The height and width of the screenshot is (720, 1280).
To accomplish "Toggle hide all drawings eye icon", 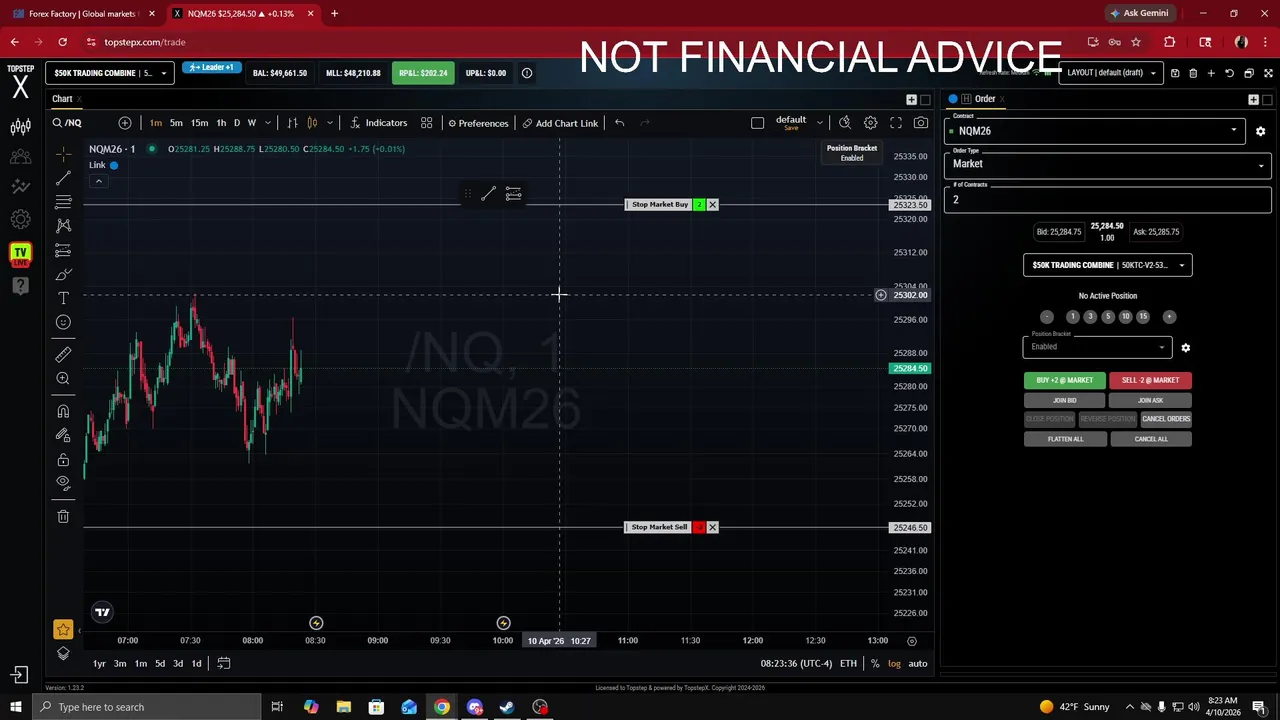I will point(63,483).
